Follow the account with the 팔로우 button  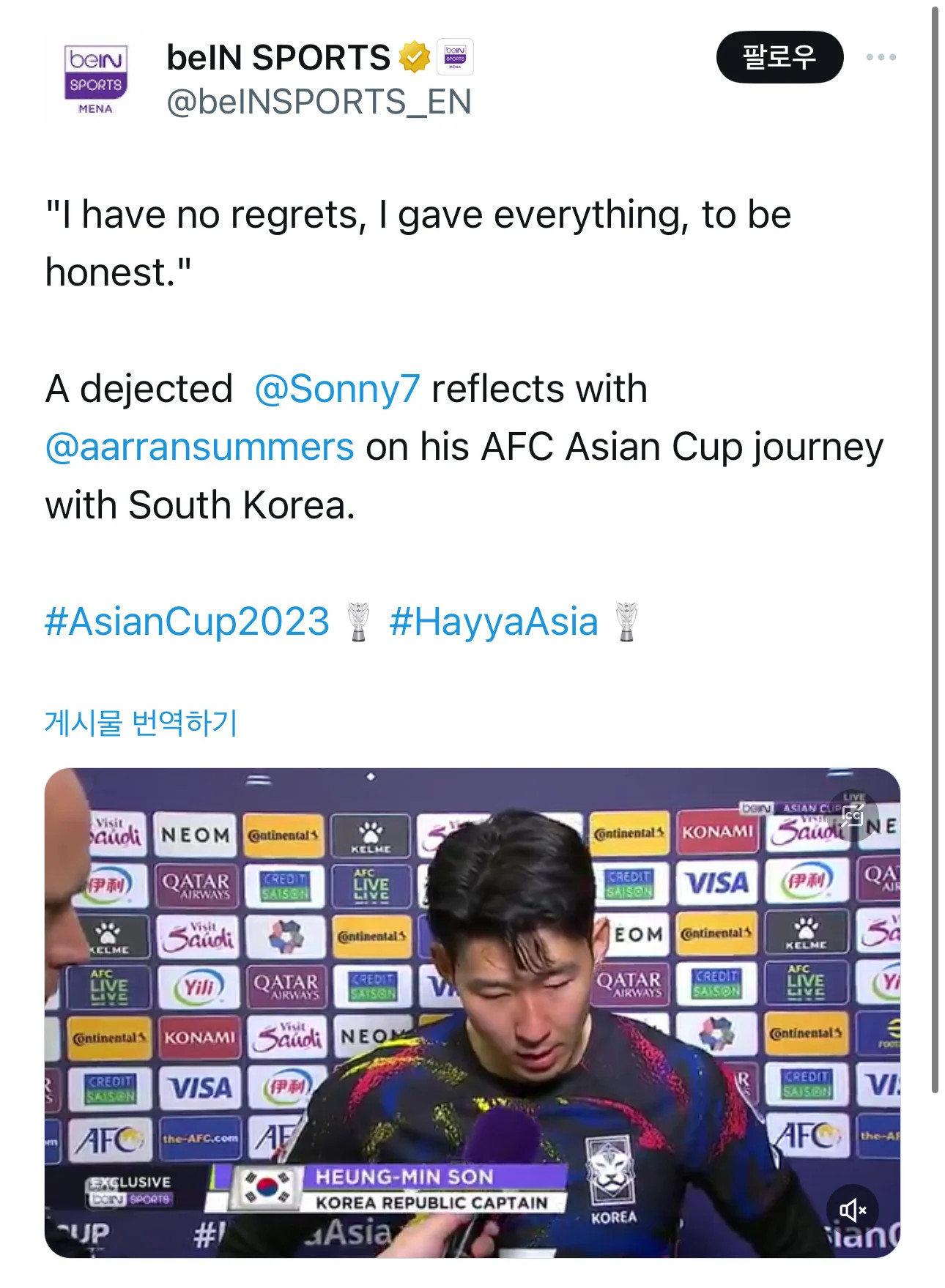(x=779, y=57)
